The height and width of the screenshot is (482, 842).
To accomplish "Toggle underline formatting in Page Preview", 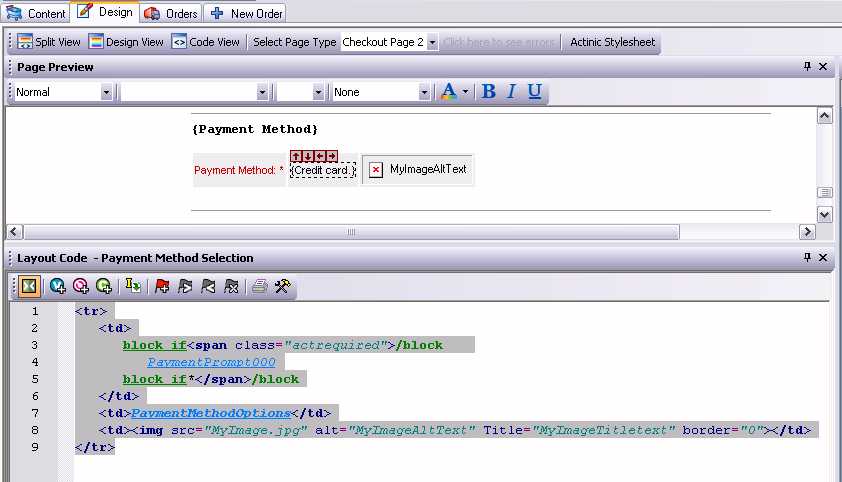I will point(535,92).
